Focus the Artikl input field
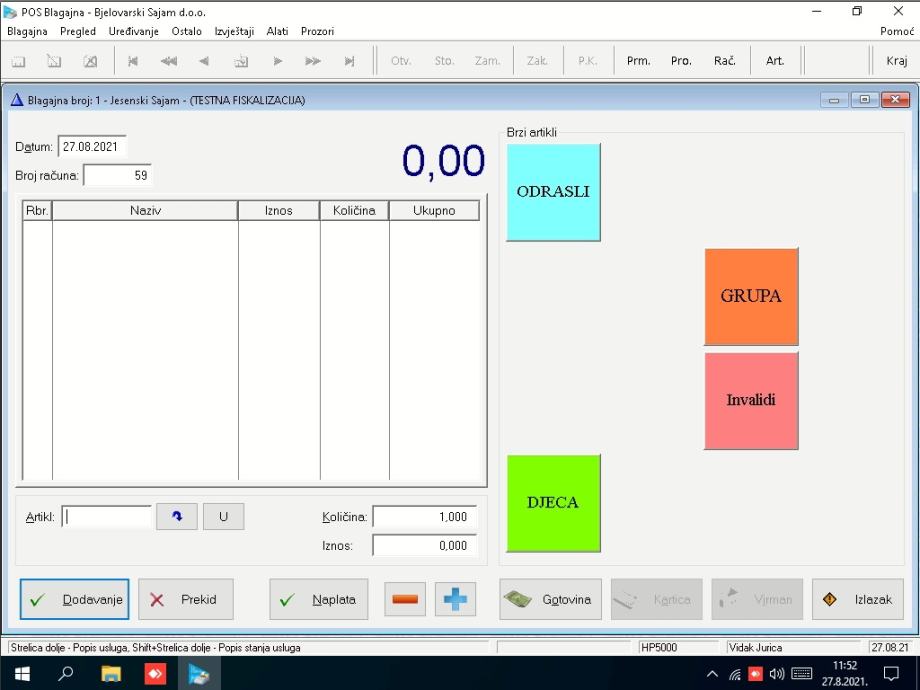Screen dimensions: 920x690 coord(107,517)
